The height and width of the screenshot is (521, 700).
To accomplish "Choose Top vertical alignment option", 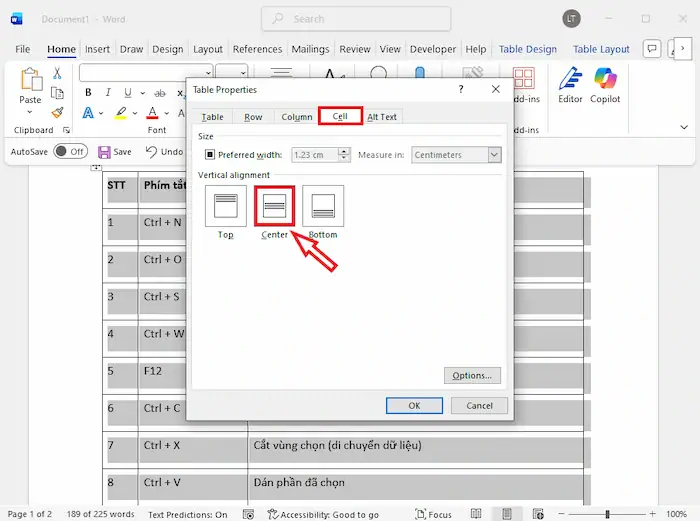I will (225, 205).
